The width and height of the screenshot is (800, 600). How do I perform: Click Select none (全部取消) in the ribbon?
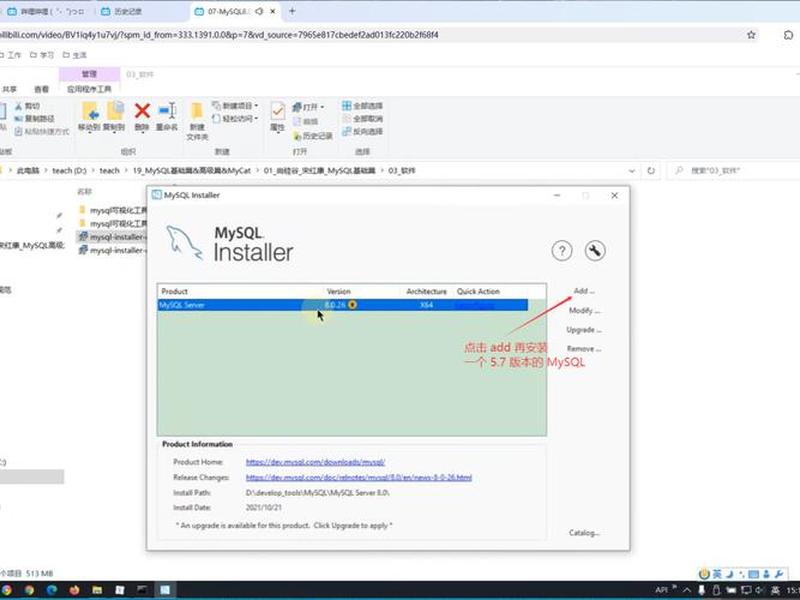(362, 118)
